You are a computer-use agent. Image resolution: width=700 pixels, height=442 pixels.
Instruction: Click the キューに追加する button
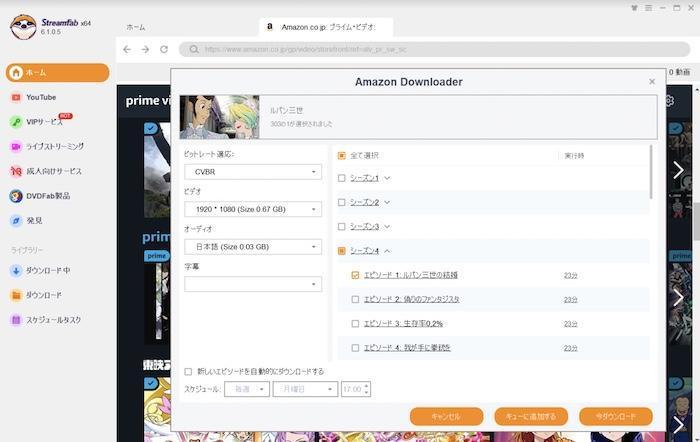point(531,417)
